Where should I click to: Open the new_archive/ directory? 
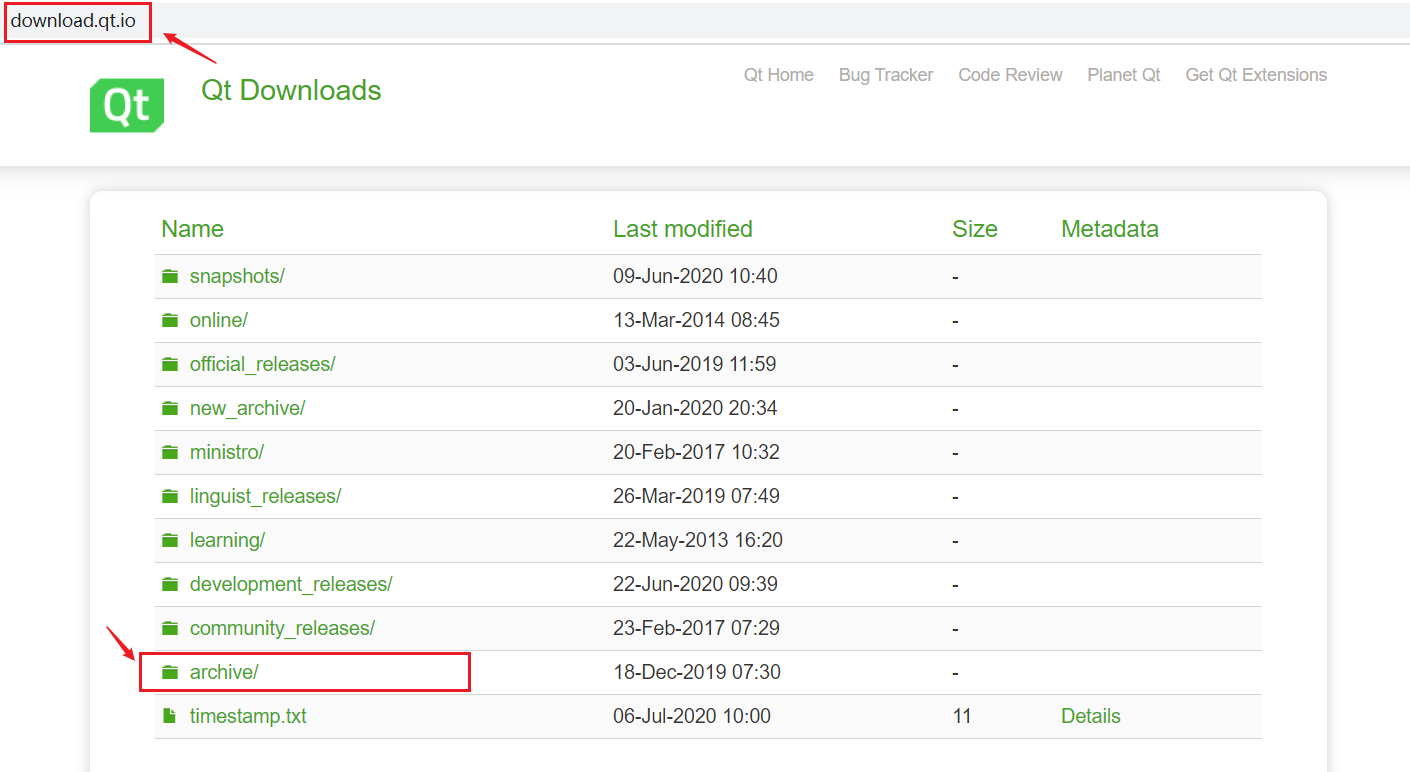[x=247, y=408]
